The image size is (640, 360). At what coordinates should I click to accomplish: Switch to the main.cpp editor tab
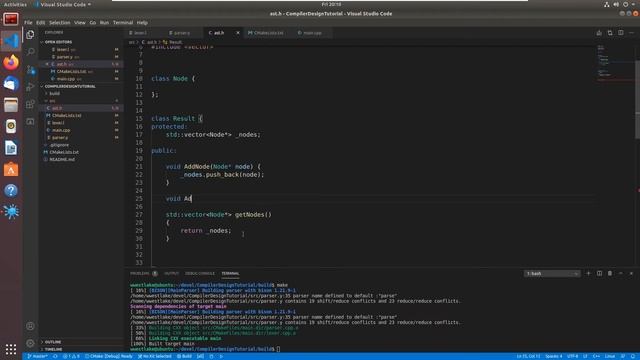[312, 33]
